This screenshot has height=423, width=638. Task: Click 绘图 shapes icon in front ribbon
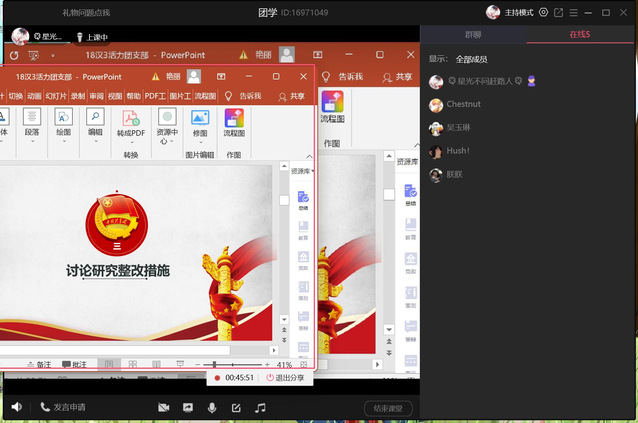click(63, 117)
